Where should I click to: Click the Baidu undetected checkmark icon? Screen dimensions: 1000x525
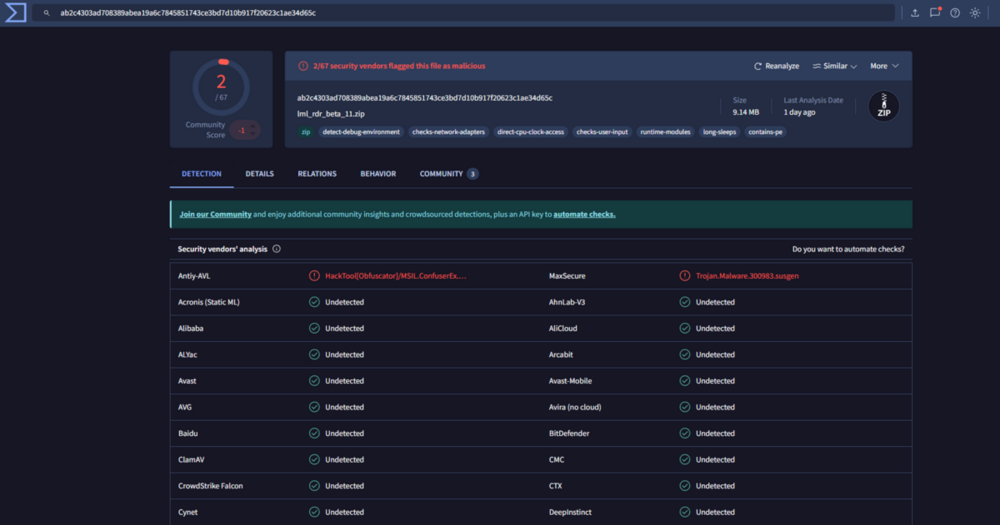point(314,433)
